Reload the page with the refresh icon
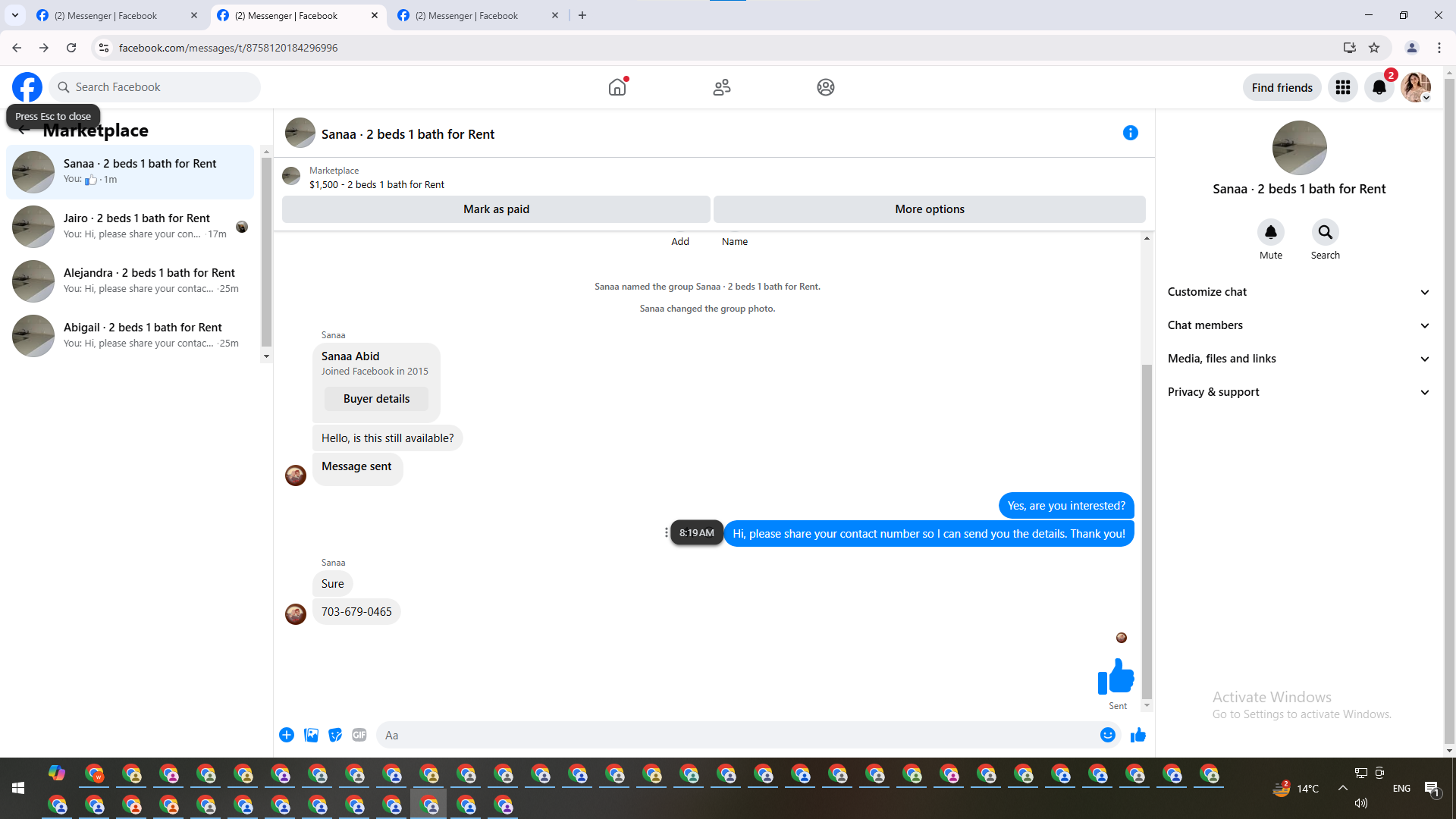This screenshot has height=819, width=1456. coord(71,48)
